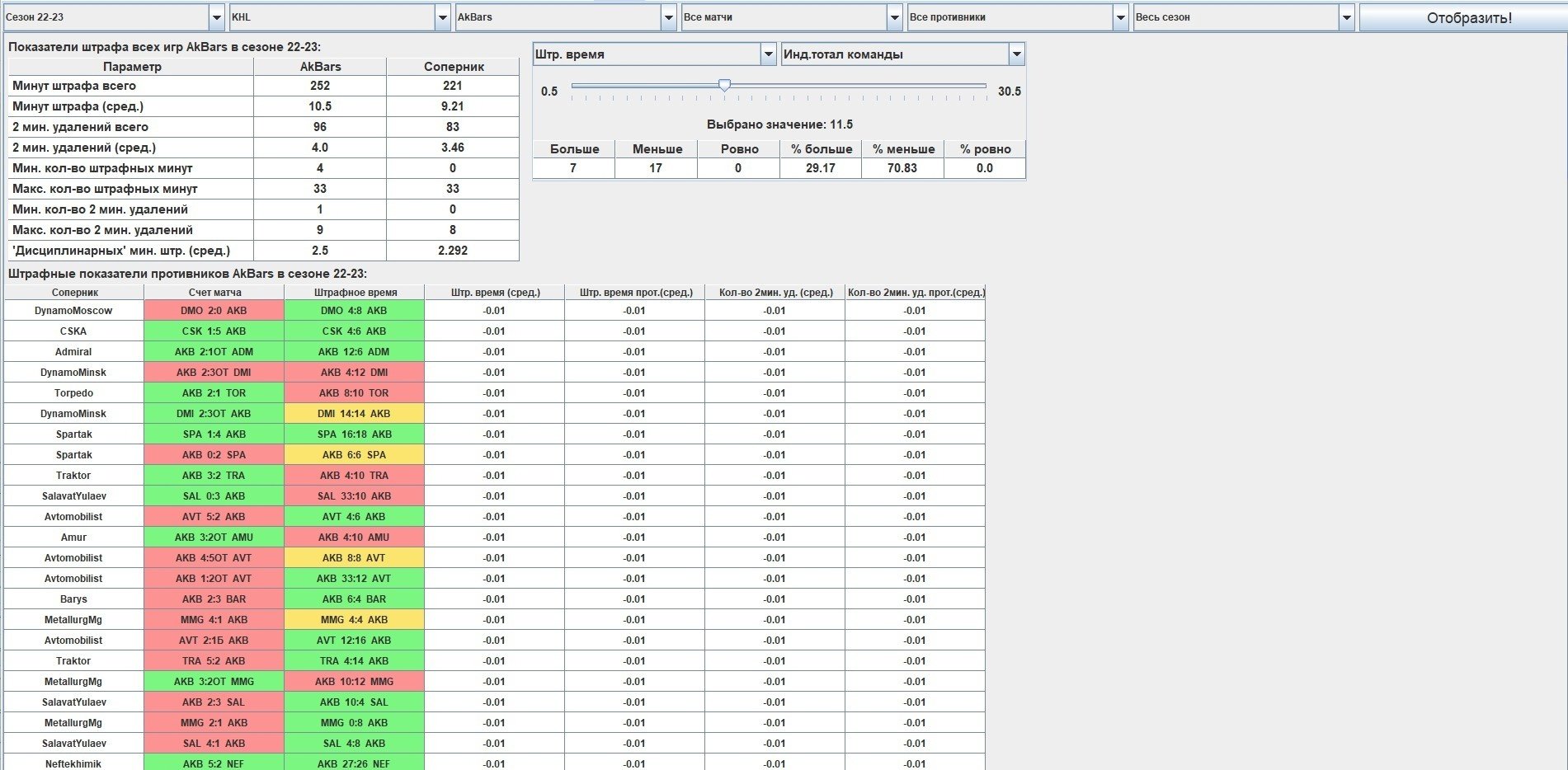The height and width of the screenshot is (770, 1568).
Task: Open the 'Все противники' opponents dropdown
Action: 1017,17
